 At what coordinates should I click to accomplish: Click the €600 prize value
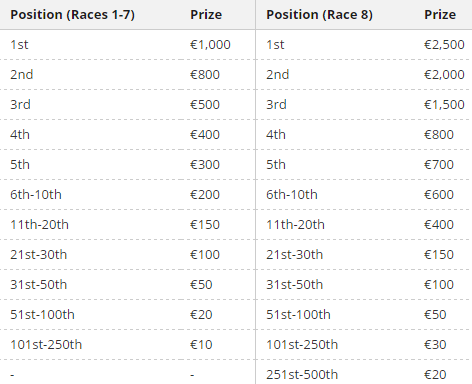point(439,195)
